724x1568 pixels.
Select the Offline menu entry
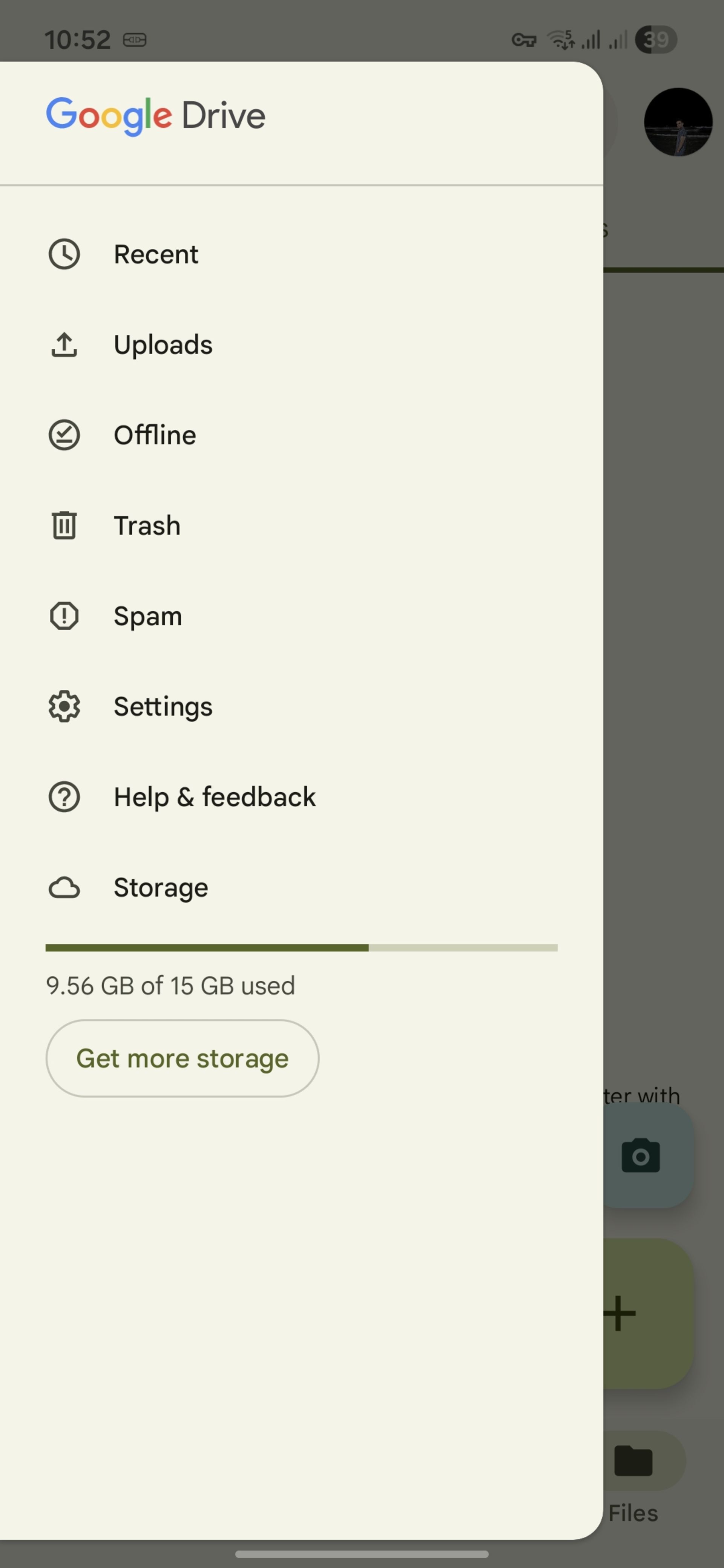(x=155, y=435)
